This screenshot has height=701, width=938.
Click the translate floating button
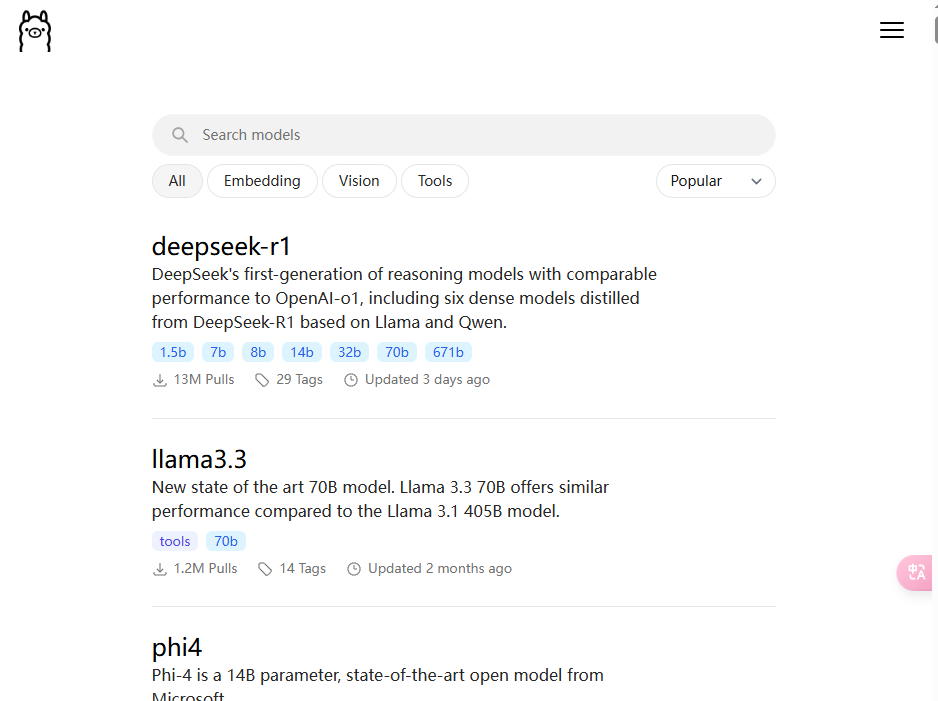point(915,572)
